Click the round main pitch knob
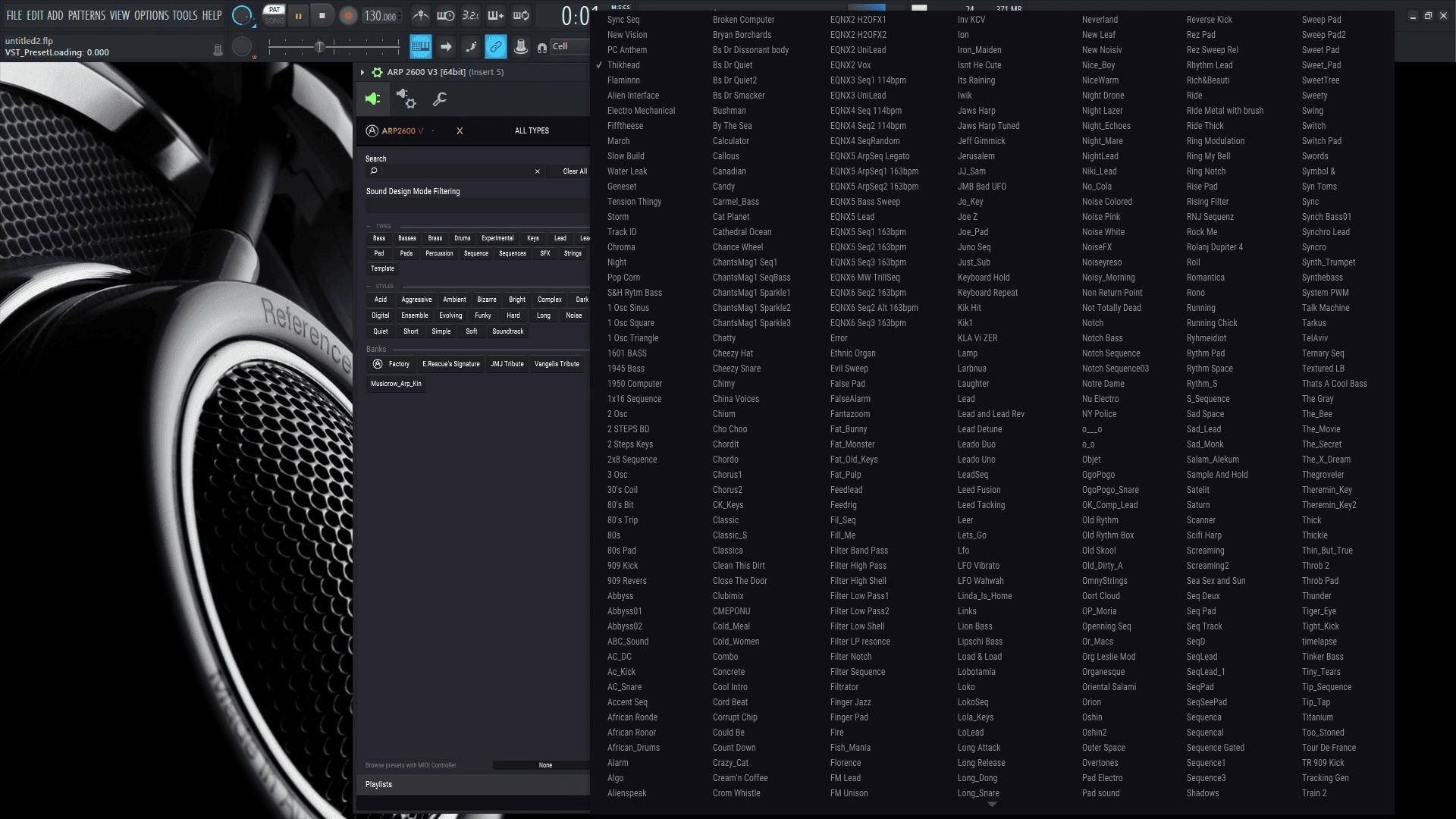The image size is (1456, 819). pyautogui.click(x=242, y=47)
